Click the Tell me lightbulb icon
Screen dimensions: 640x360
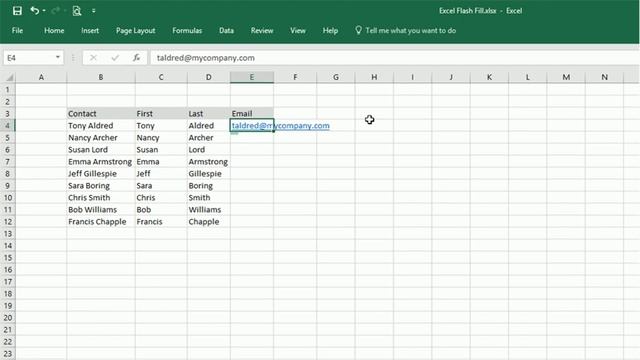click(x=358, y=30)
